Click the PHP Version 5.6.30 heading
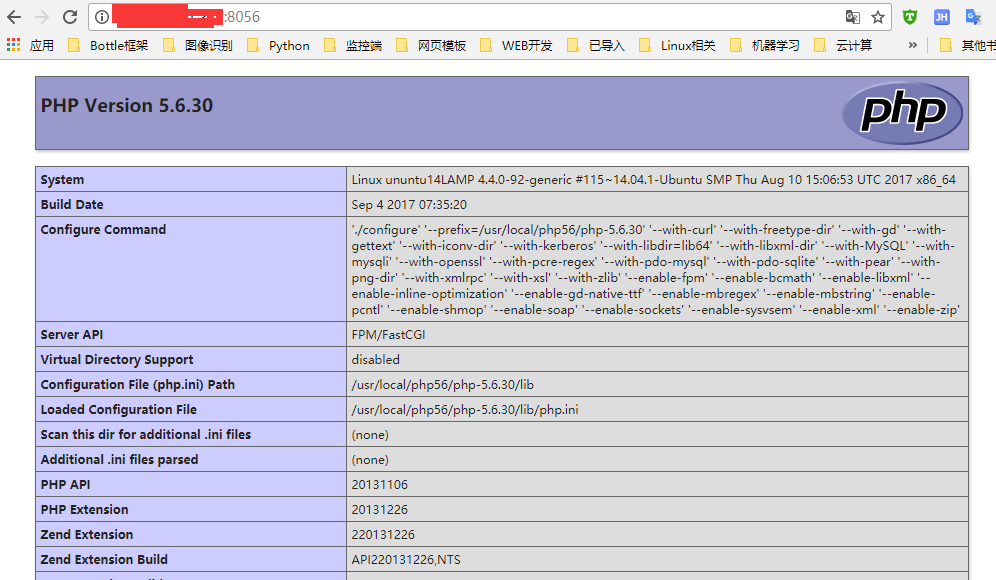This screenshot has width=996, height=580. (x=127, y=105)
